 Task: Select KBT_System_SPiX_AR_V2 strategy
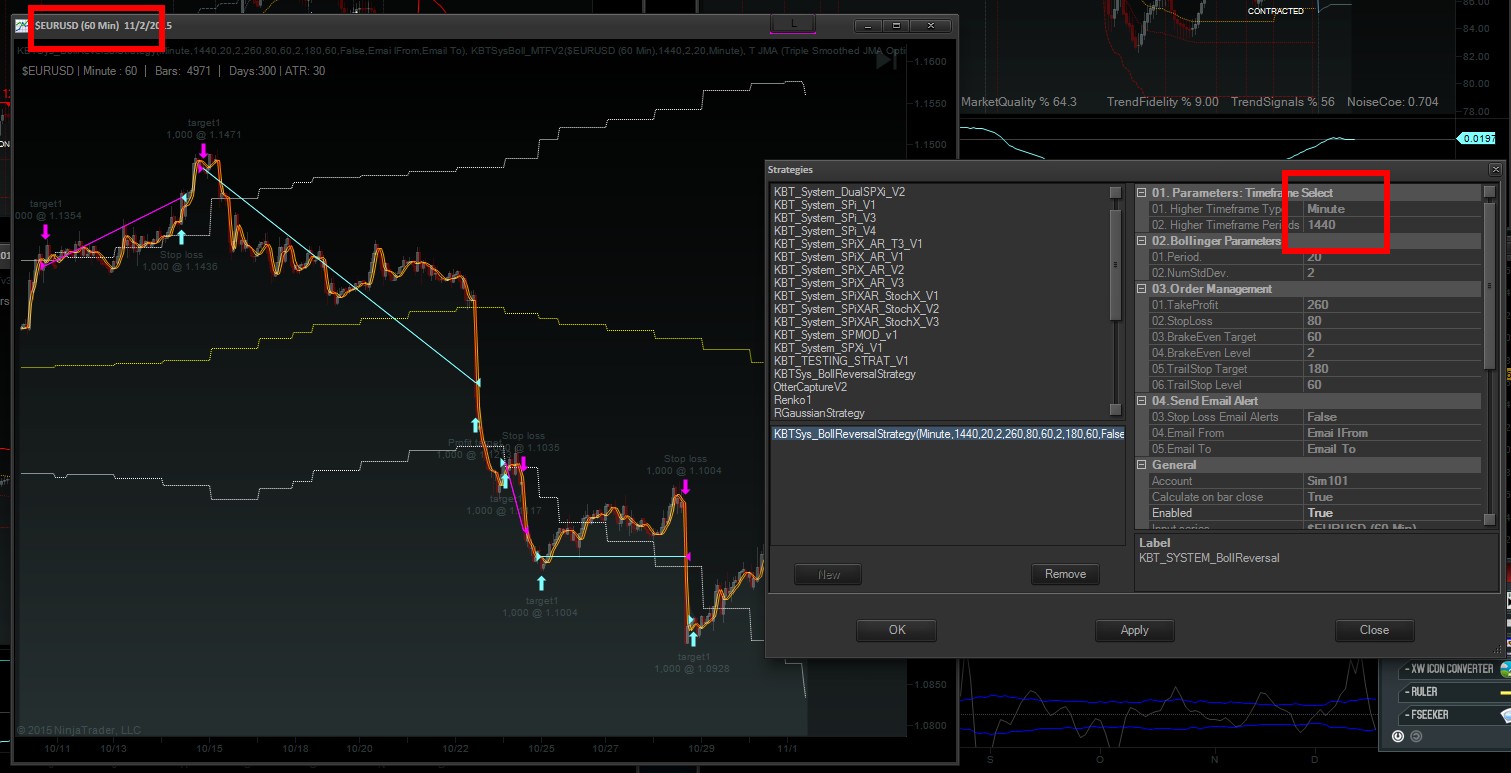click(838, 270)
